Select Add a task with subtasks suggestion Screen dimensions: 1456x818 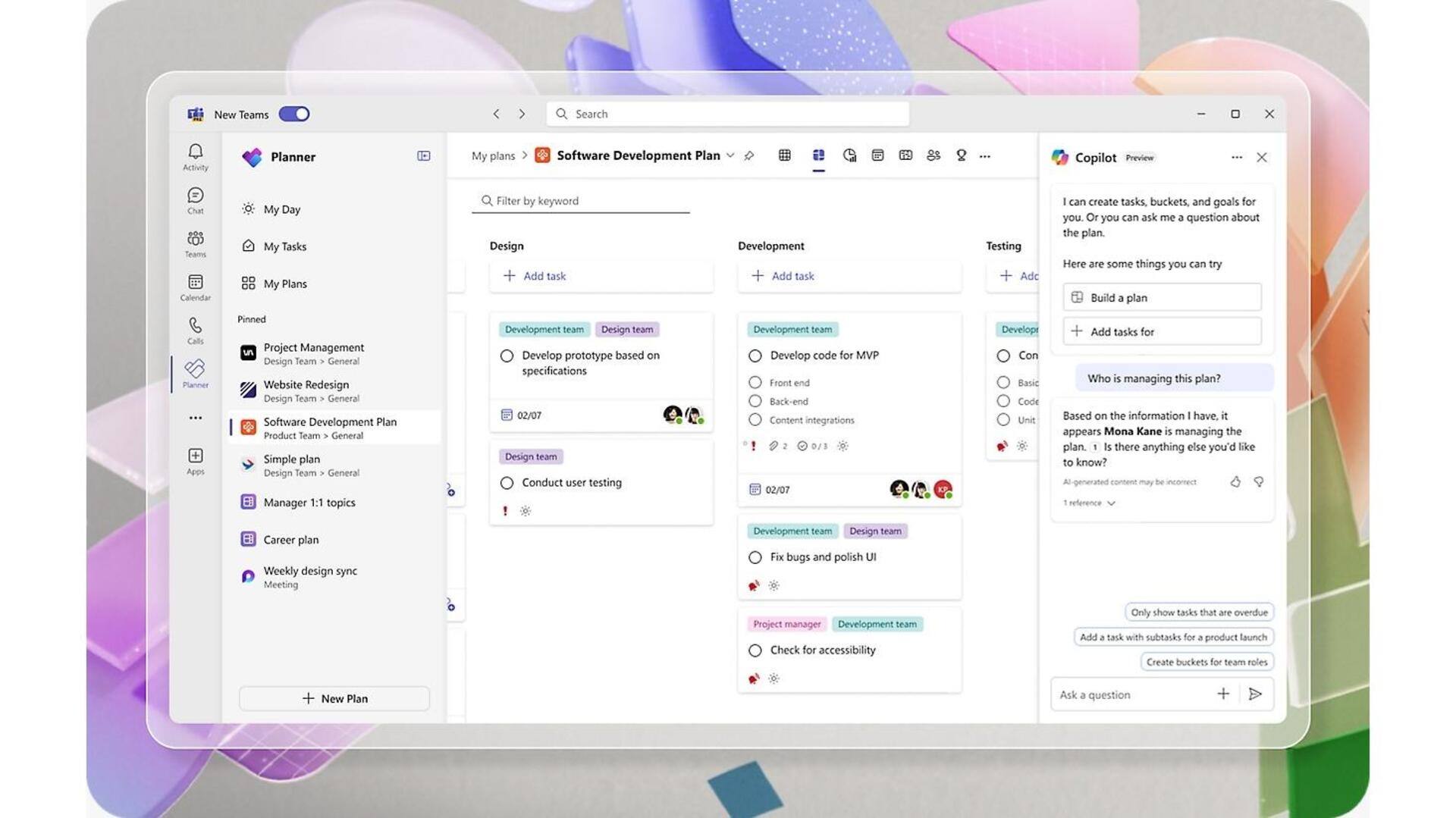coord(1173,637)
